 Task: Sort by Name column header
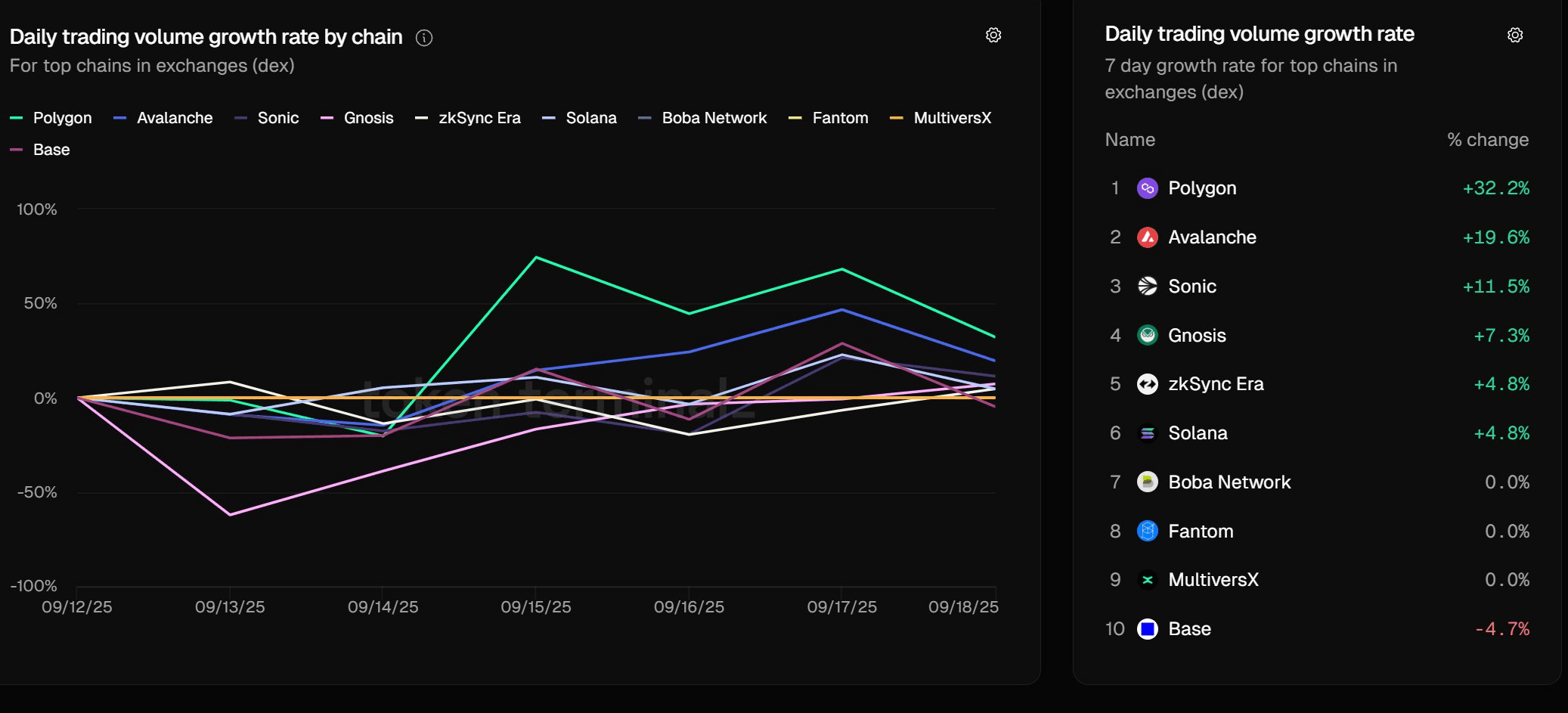1130,140
